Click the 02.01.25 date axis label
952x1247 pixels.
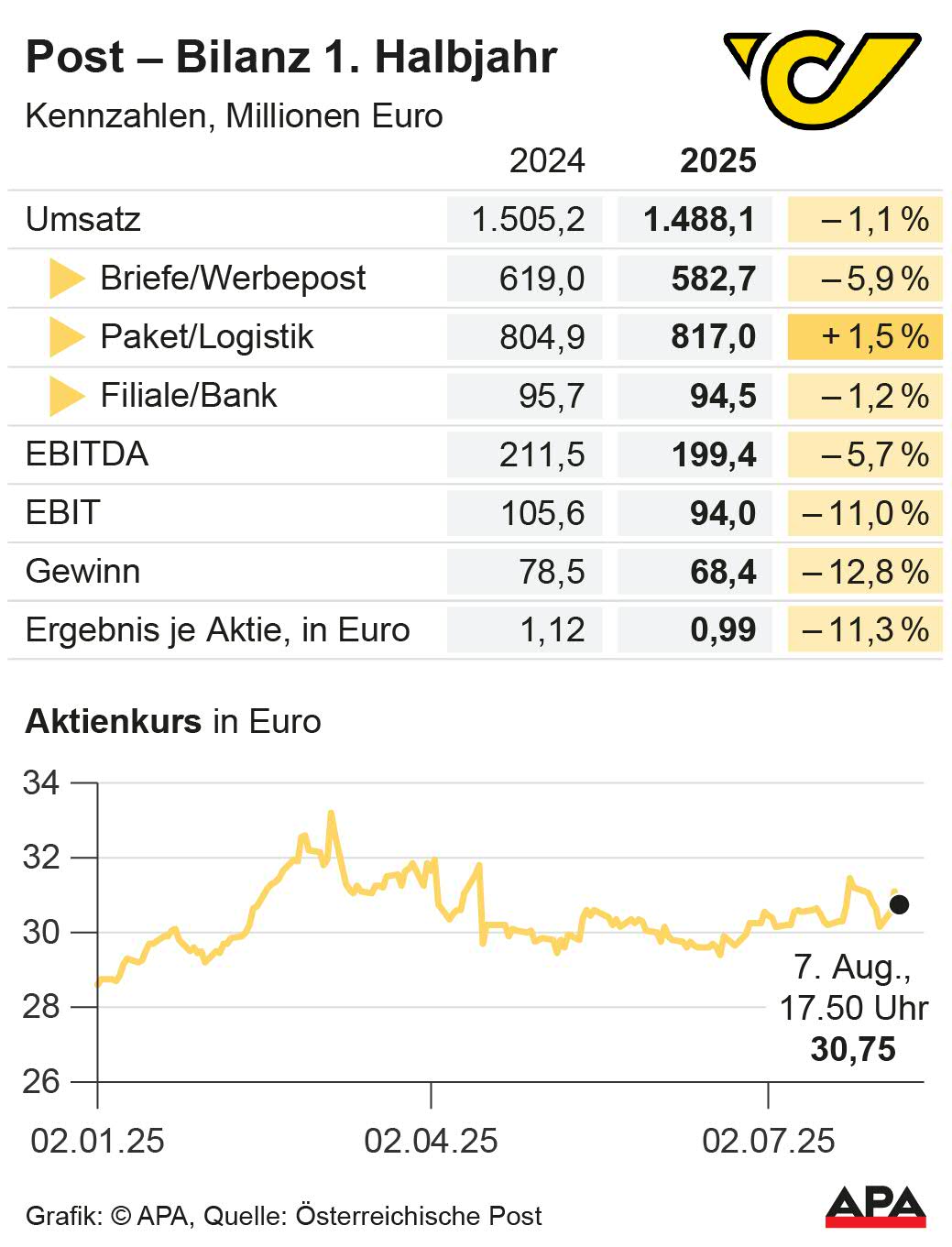[97, 1141]
